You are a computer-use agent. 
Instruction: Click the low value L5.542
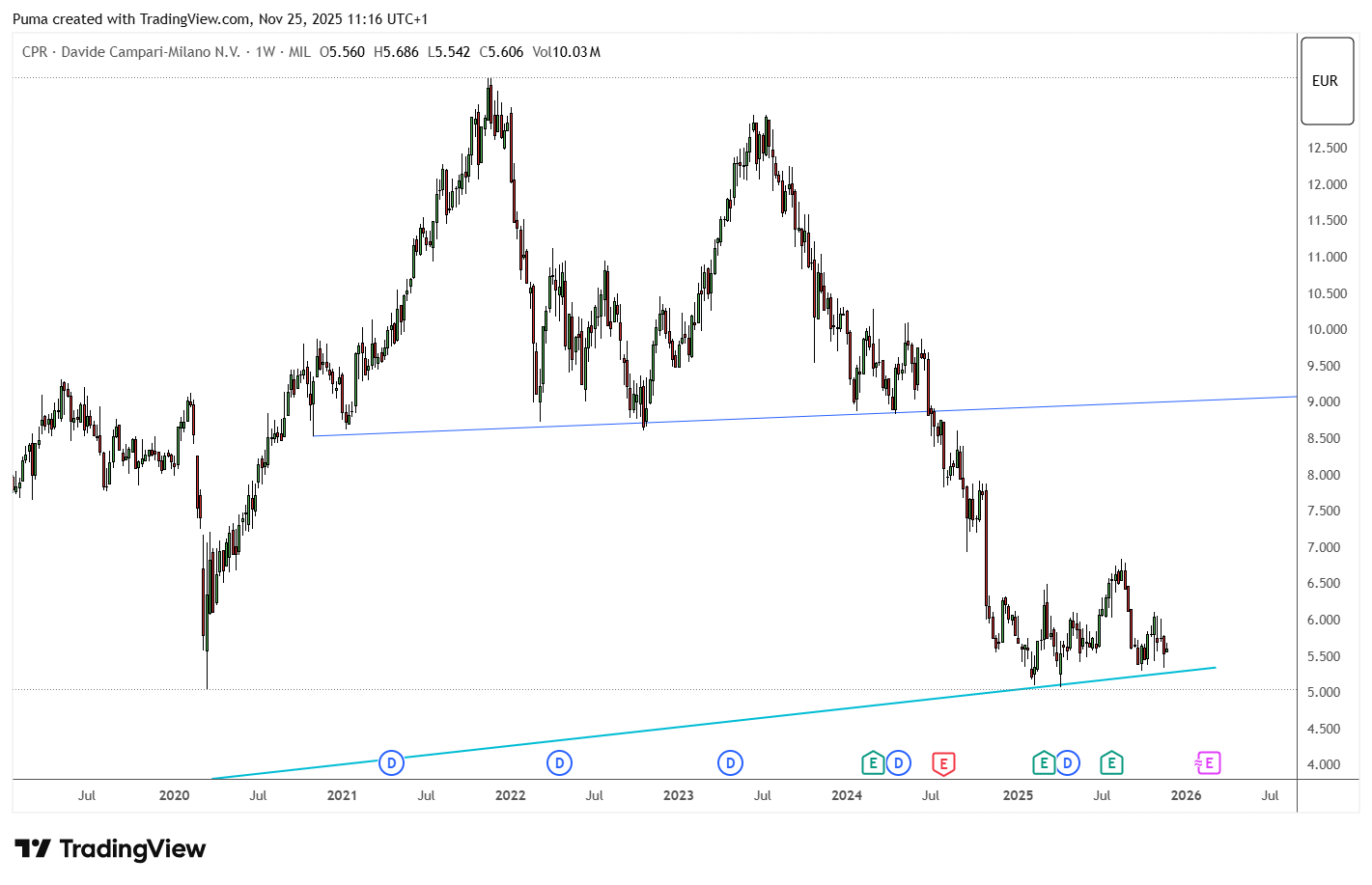[x=449, y=52]
